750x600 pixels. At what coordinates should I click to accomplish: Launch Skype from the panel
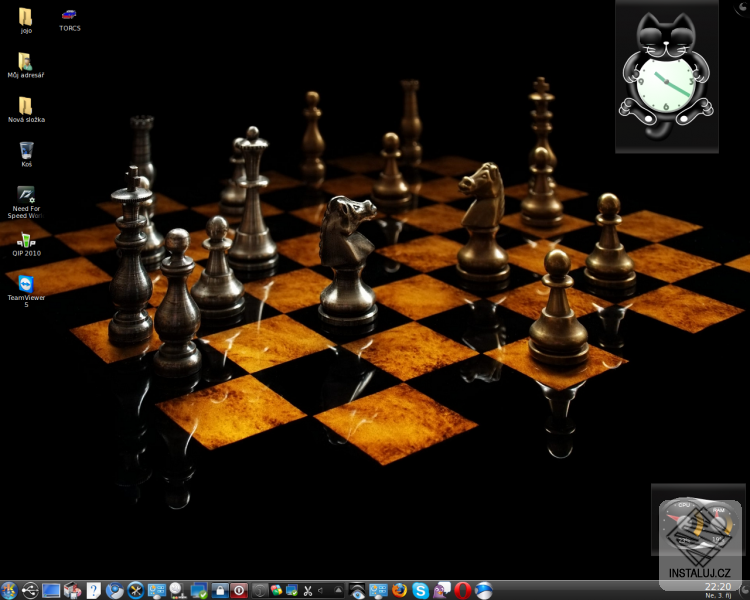pos(420,590)
